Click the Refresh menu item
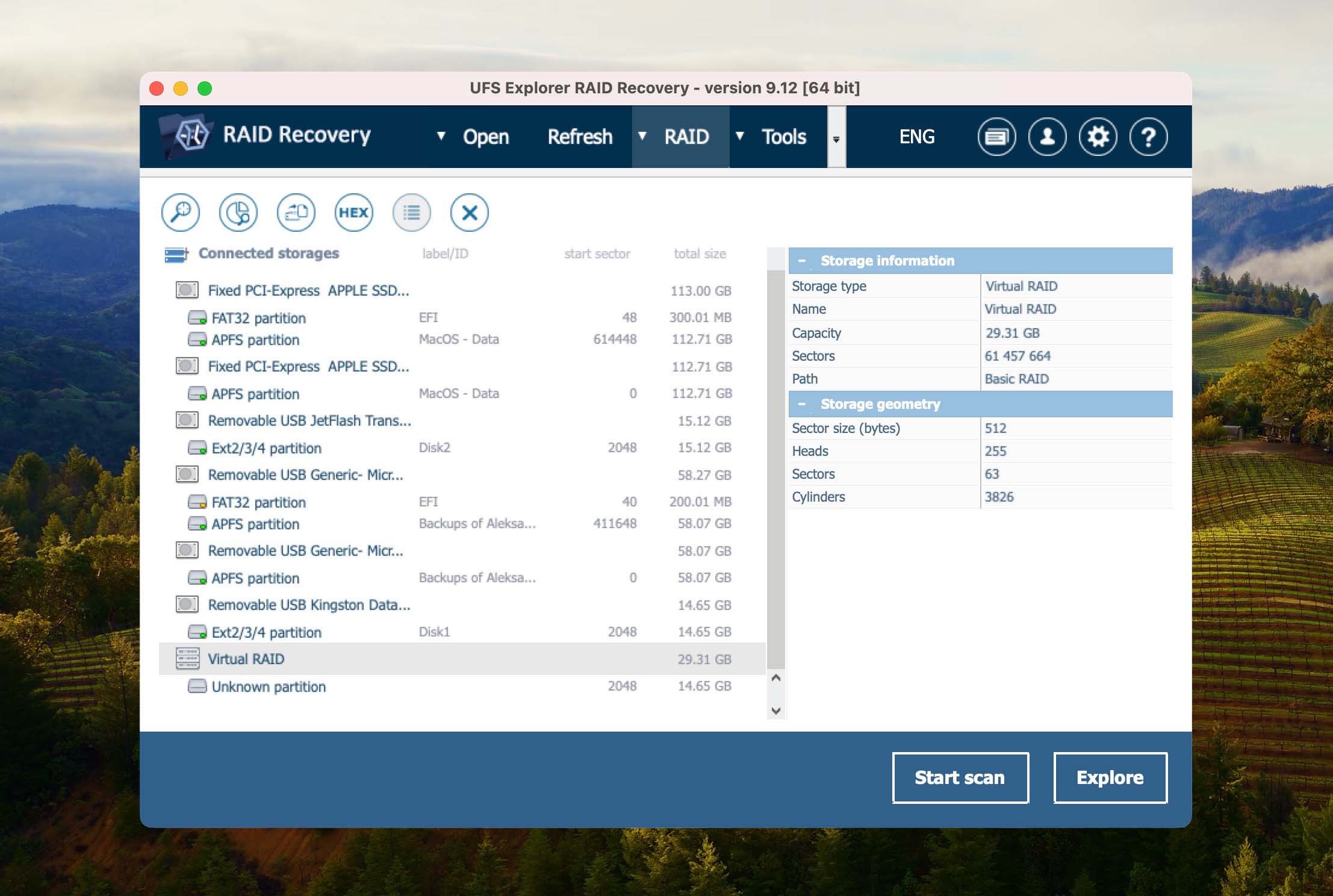The width and height of the screenshot is (1333, 896). coord(579,137)
